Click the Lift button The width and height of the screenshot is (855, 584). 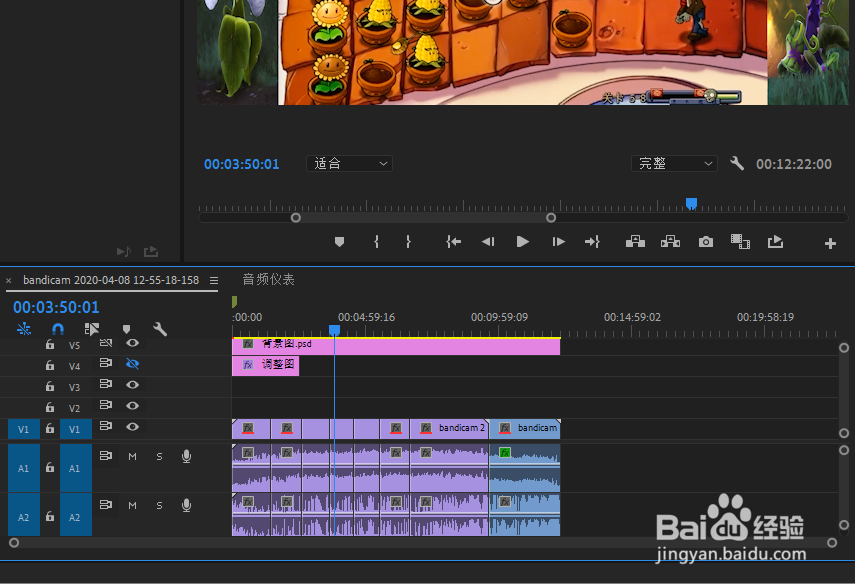[x=635, y=241]
